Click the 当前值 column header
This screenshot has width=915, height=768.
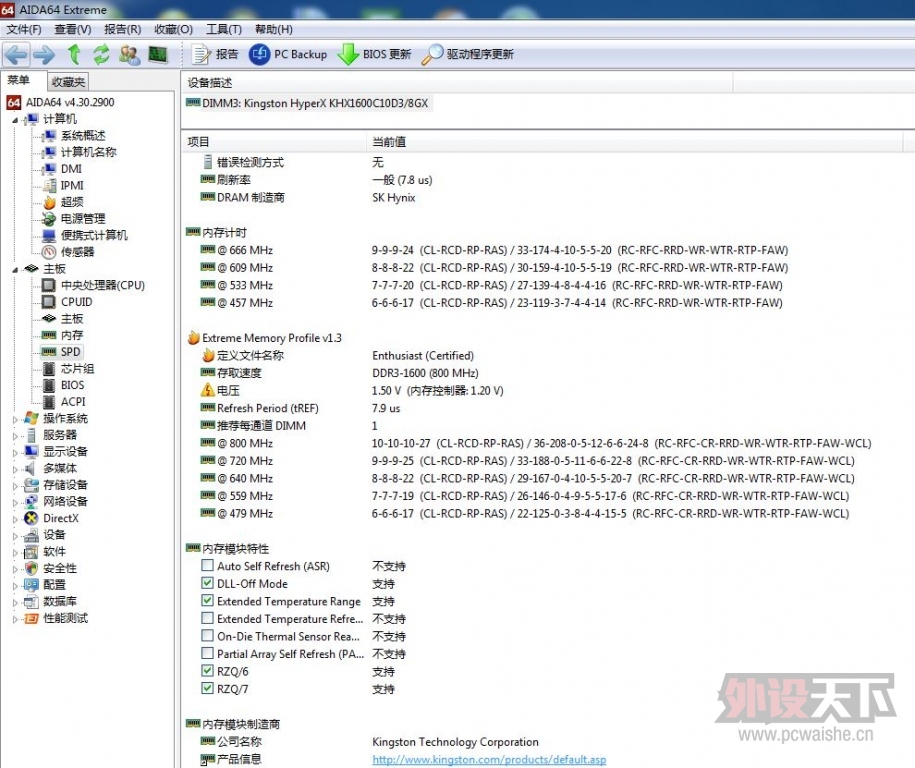tap(635, 142)
